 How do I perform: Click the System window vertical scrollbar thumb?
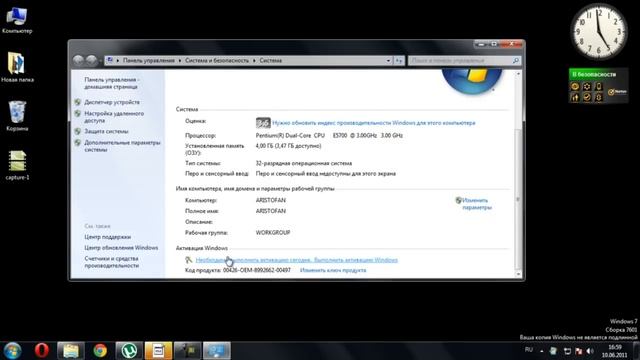(518, 199)
